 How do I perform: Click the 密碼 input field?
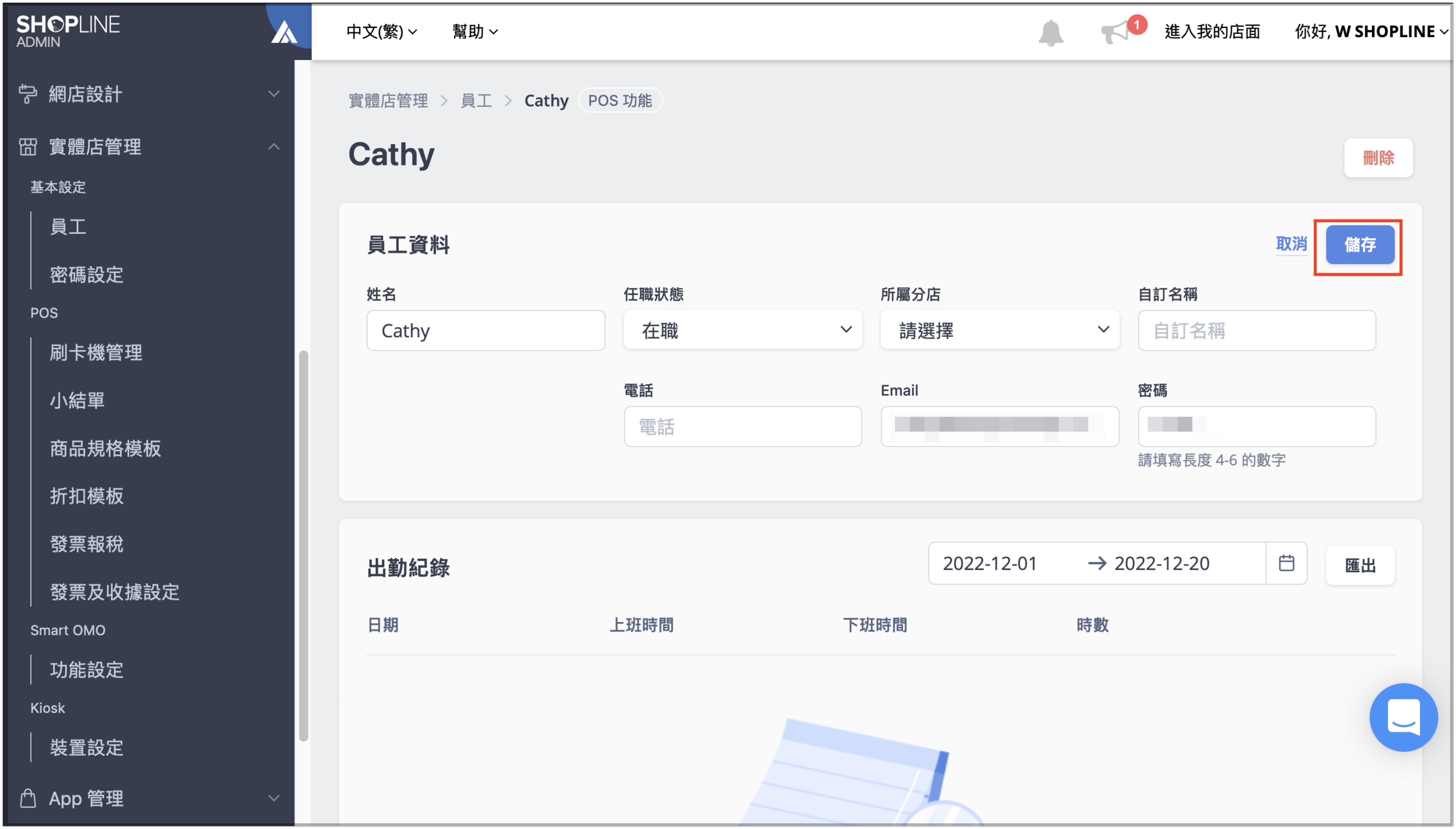tap(1256, 427)
